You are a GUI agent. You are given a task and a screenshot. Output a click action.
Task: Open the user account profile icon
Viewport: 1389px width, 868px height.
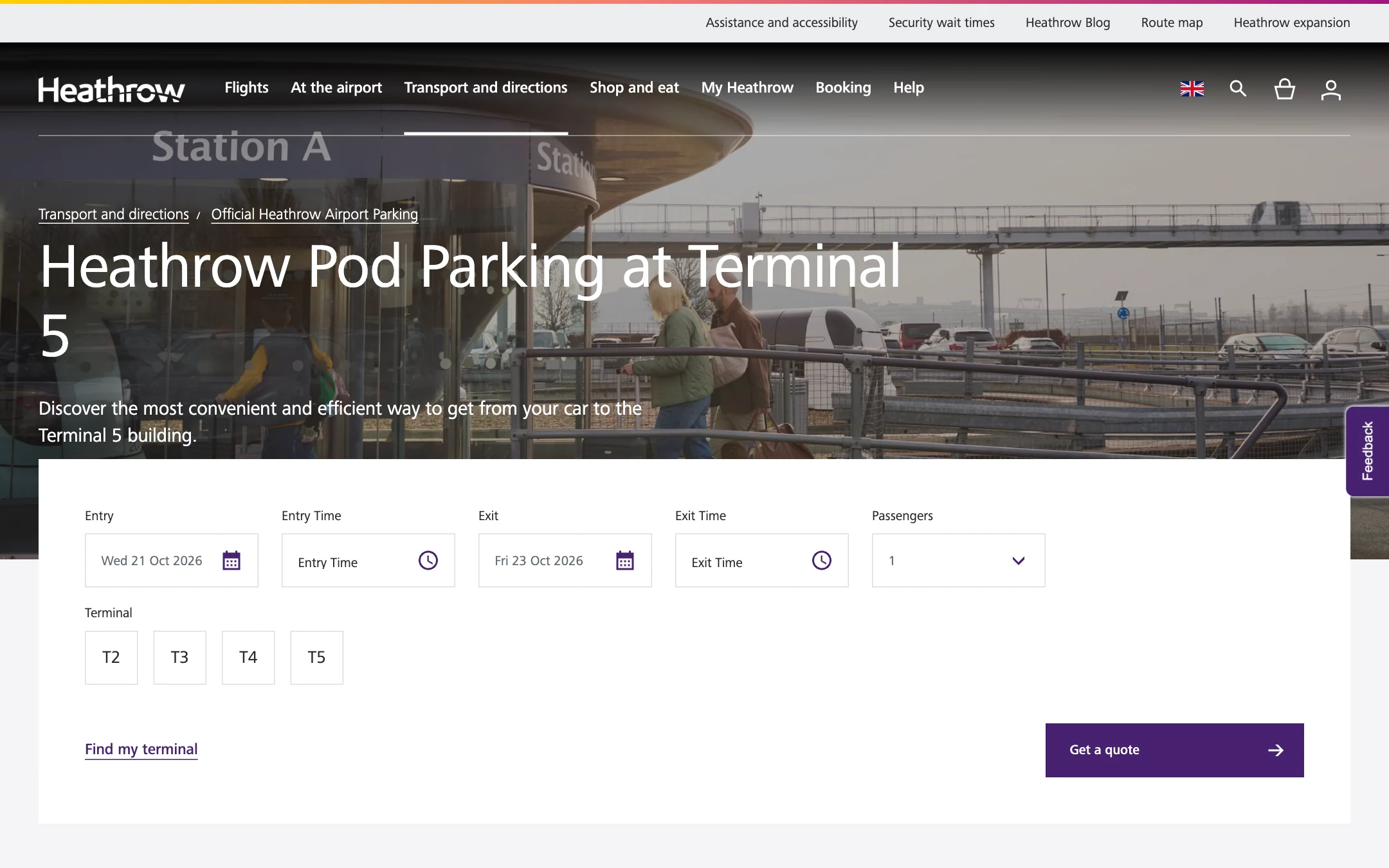pos(1330,89)
